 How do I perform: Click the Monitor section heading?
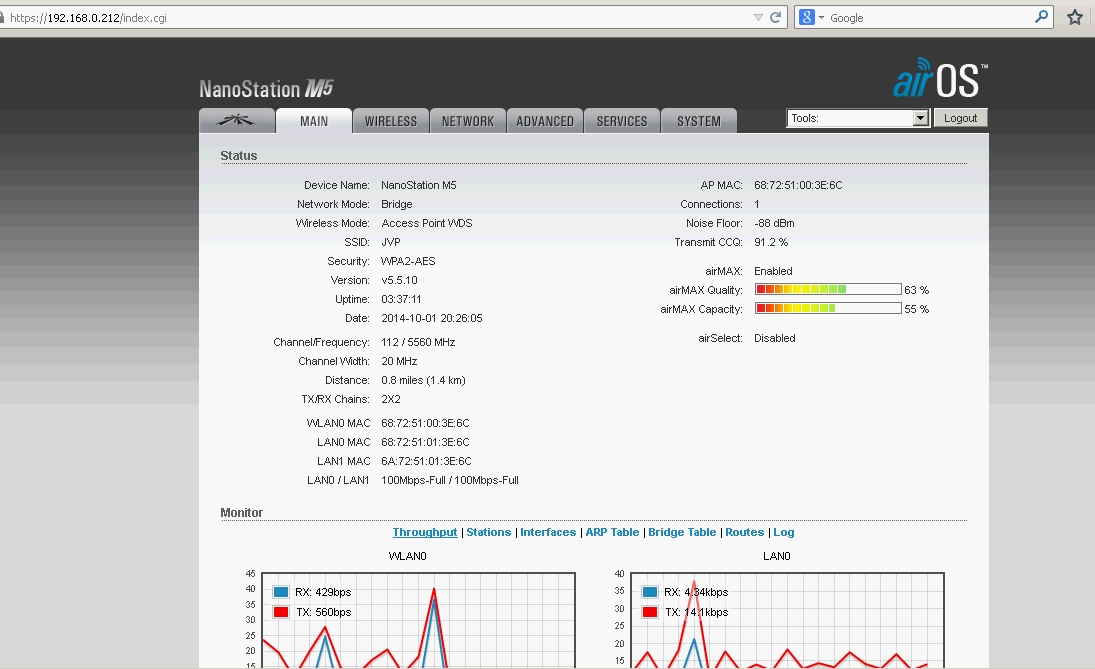pos(242,513)
